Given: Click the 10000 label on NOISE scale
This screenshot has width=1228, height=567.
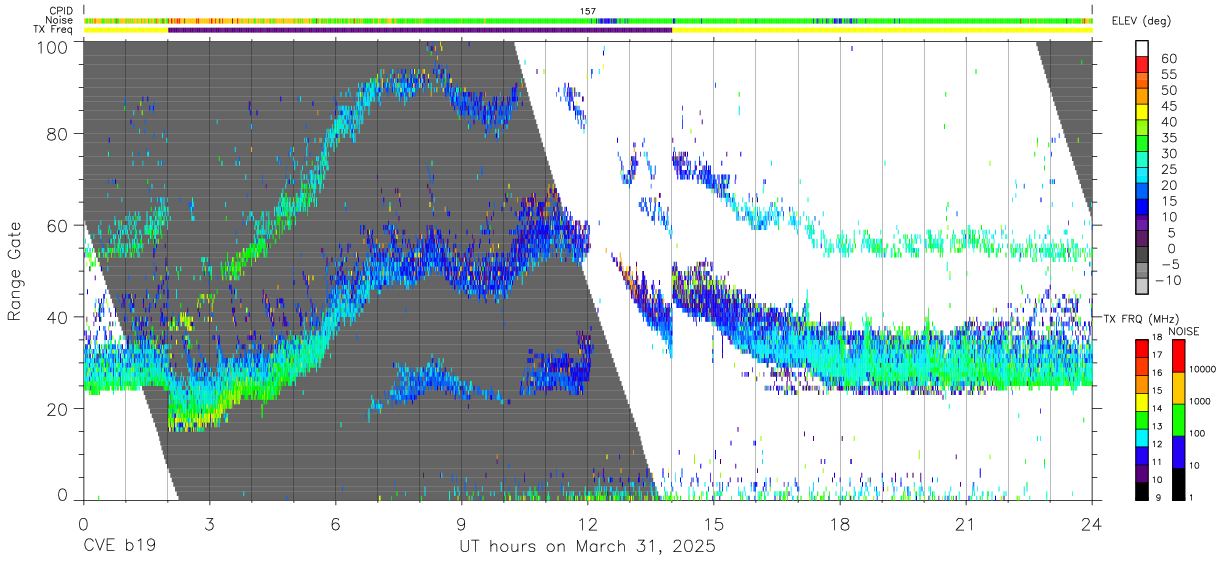Looking at the screenshot, I should point(1202,370).
